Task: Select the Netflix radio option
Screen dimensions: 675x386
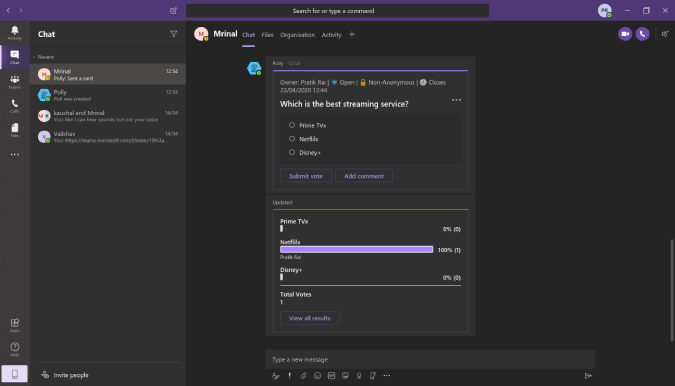Action: [292, 139]
